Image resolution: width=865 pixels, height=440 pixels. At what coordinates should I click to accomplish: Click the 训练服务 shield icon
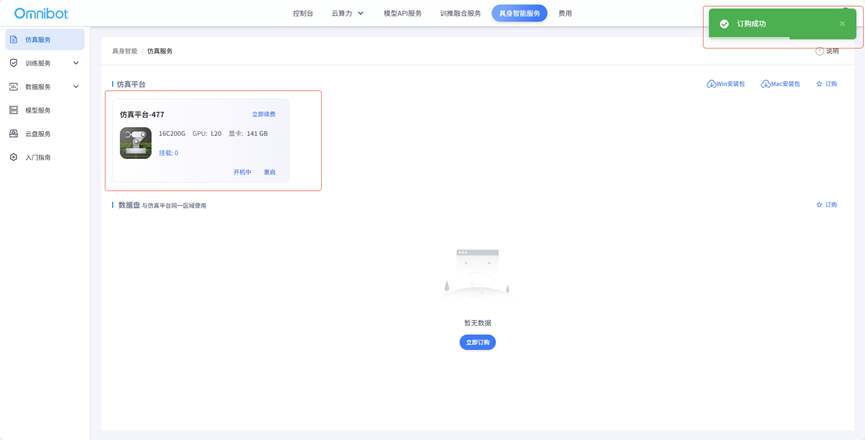[x=14, y=63]
